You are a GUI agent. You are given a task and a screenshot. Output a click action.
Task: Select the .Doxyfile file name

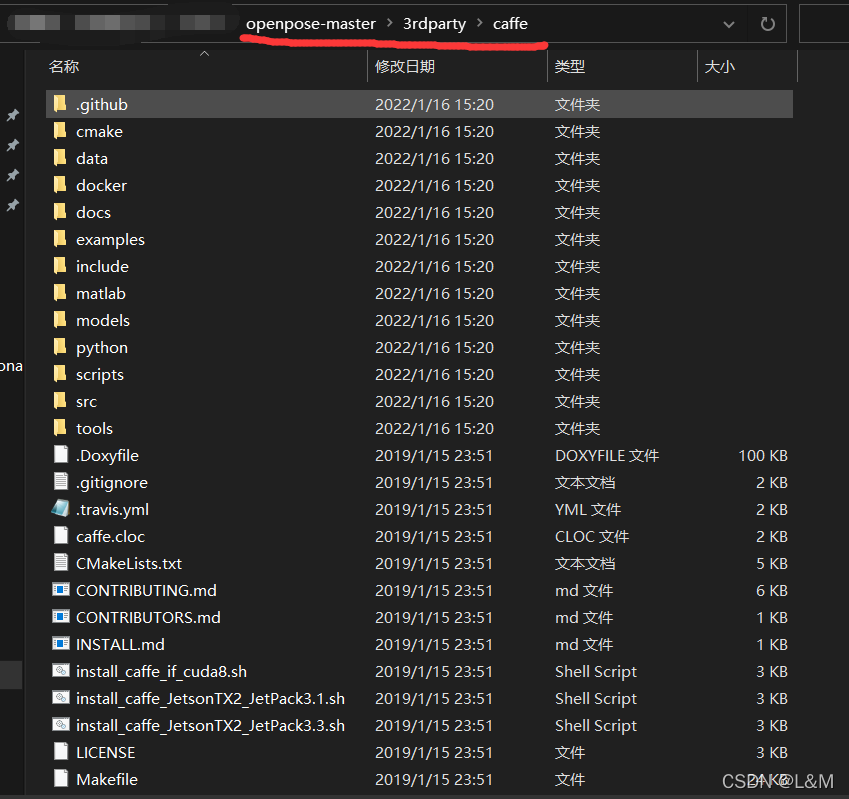tap(107, 456)
